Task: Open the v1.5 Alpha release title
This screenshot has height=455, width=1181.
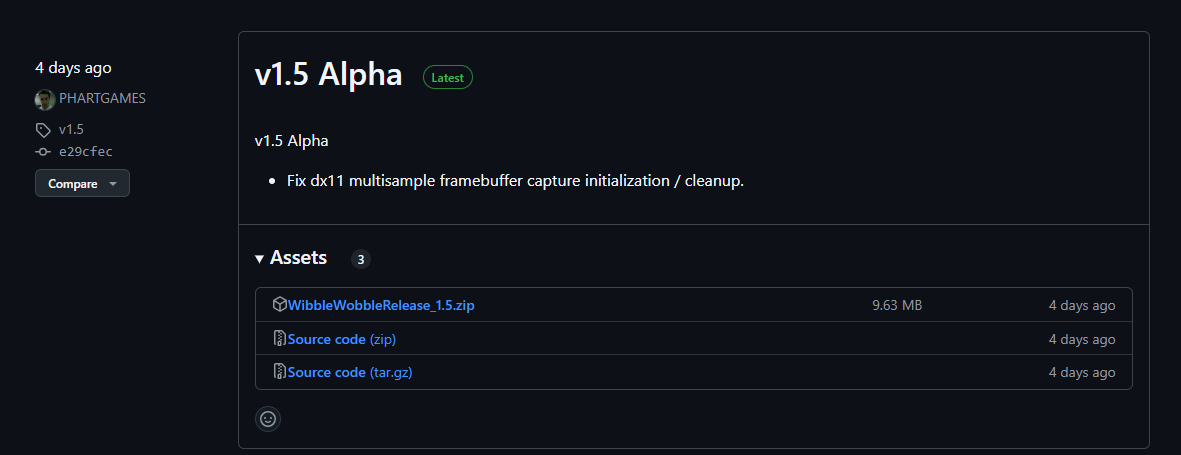Action: [x=328, y=76]
